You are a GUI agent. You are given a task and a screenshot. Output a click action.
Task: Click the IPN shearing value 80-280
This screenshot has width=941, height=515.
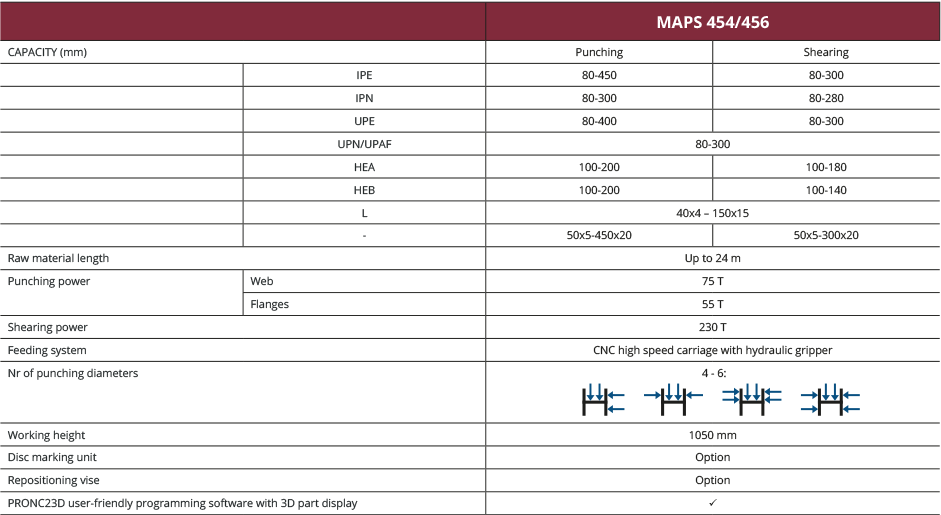826,98
